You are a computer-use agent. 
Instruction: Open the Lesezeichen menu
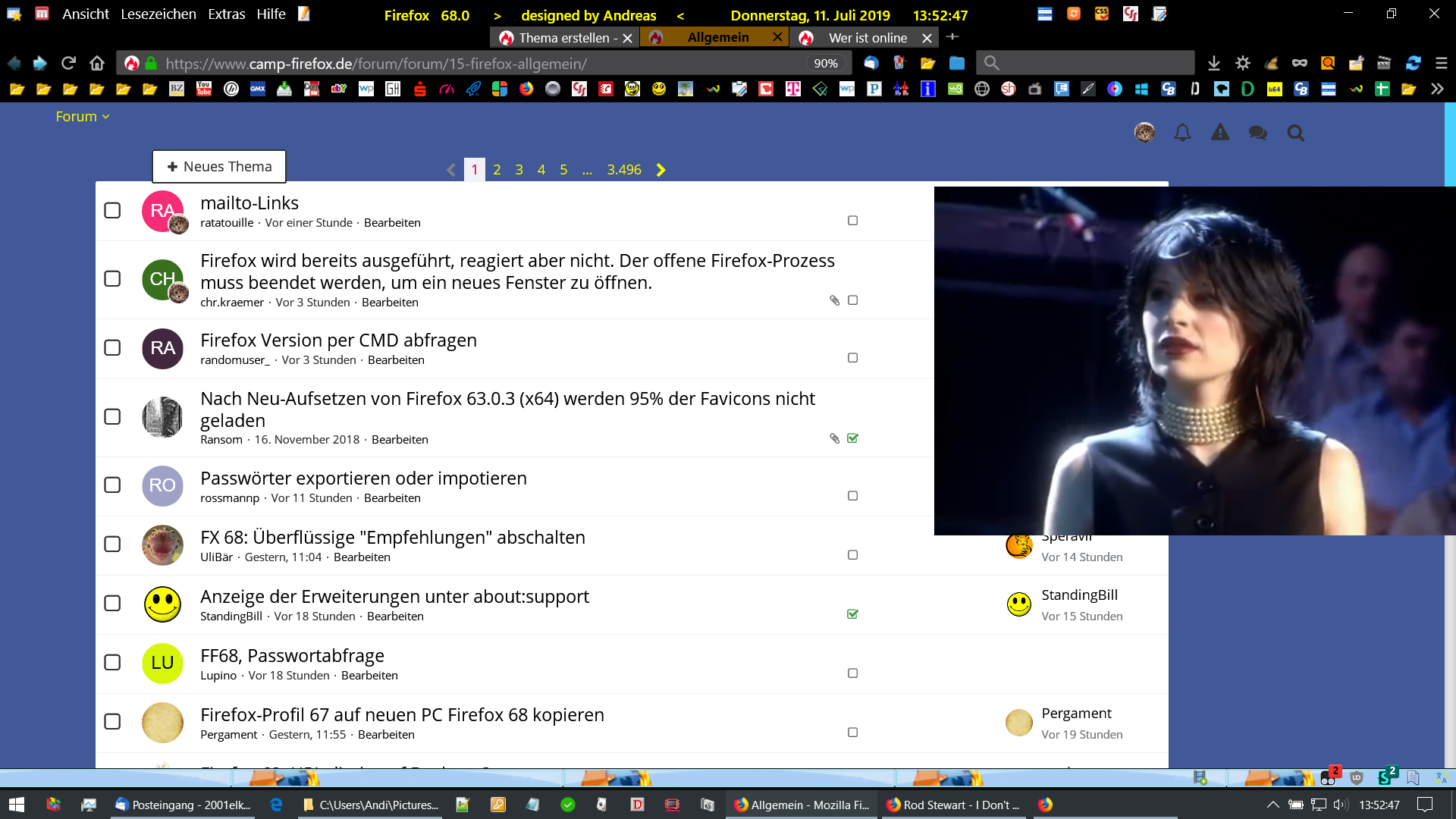click(158, 14)
